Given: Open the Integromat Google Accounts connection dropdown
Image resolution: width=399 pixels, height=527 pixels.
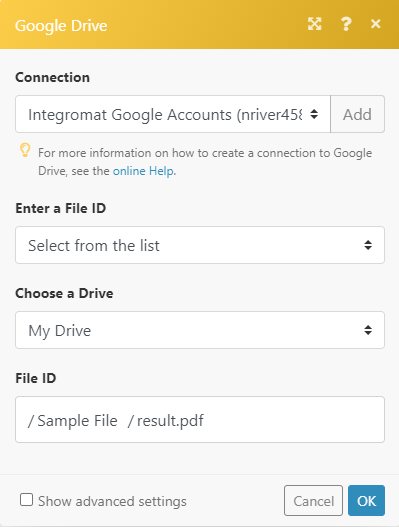Looking at the screenshot, I should pyautogui.click(x=173, y=114).
